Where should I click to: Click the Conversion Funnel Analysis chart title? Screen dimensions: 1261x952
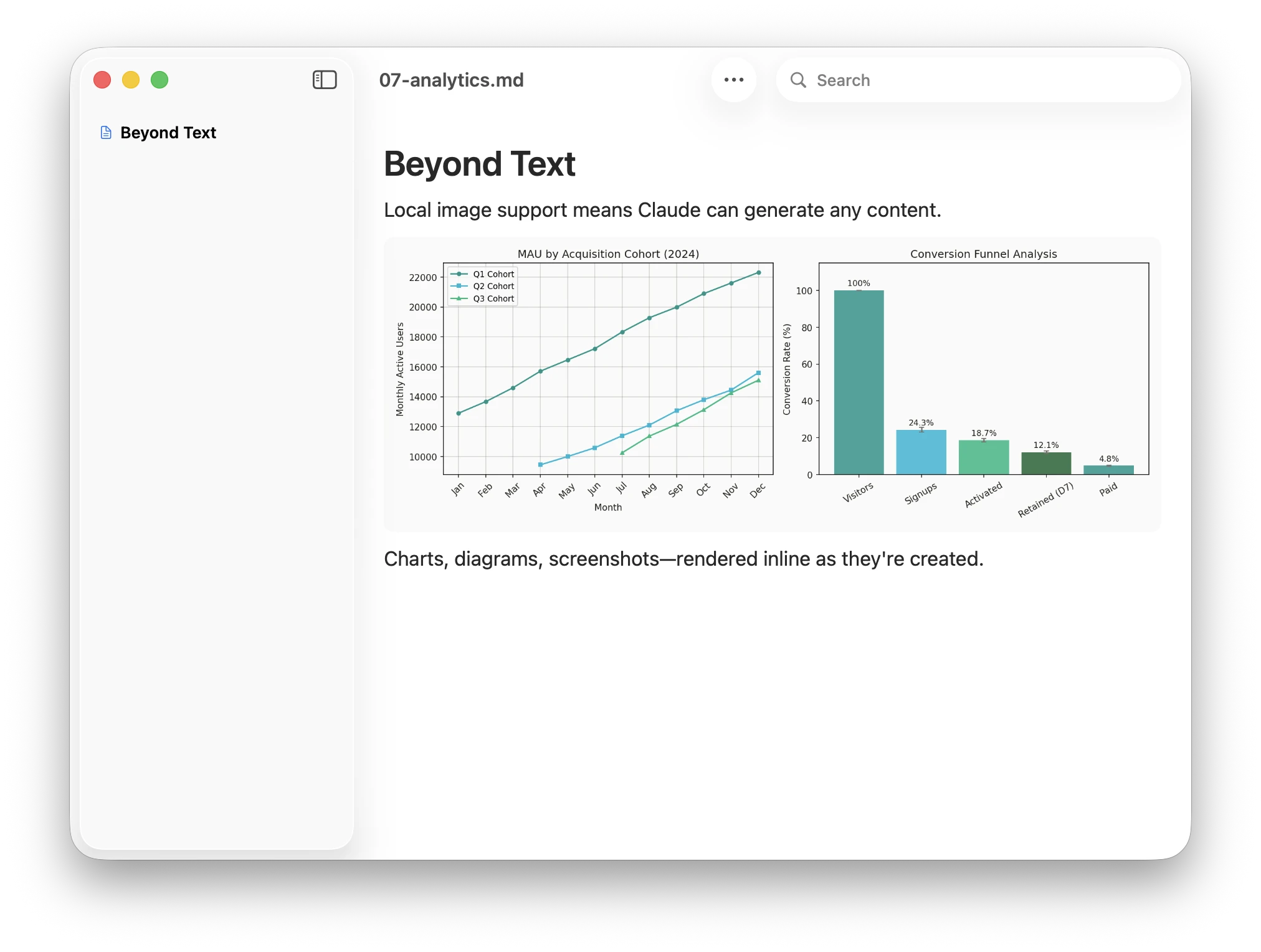(983, 254)
